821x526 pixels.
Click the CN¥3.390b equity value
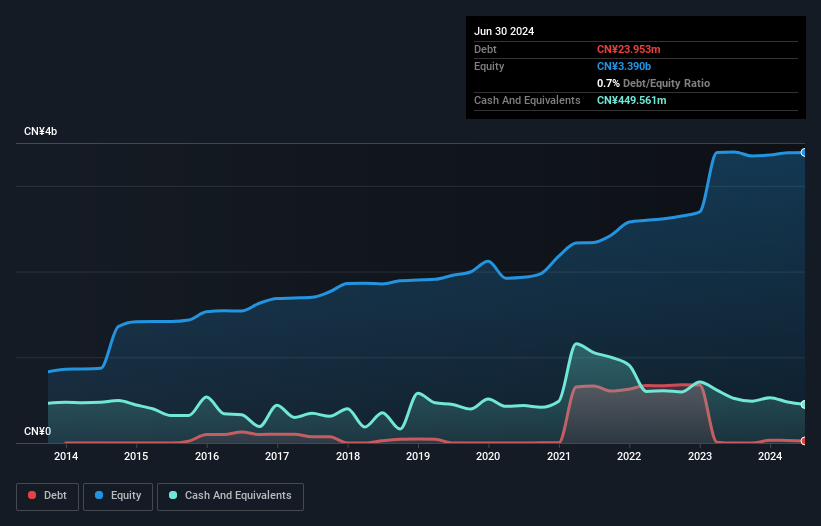pos(624,66)
